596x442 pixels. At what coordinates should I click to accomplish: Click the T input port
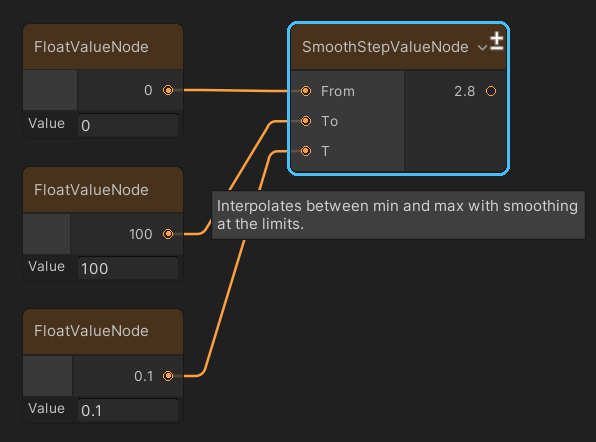[x=306, y=151]
